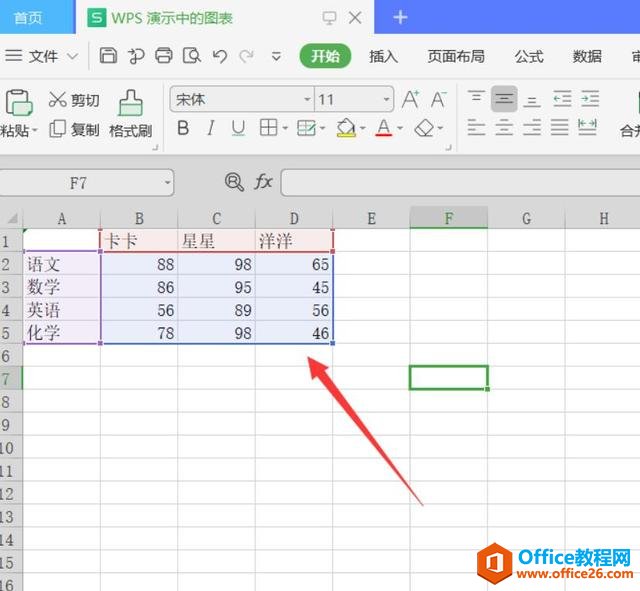Switch to 公式 tab
Viewport: 640px width, 591px height.
(x=529, y=56)
